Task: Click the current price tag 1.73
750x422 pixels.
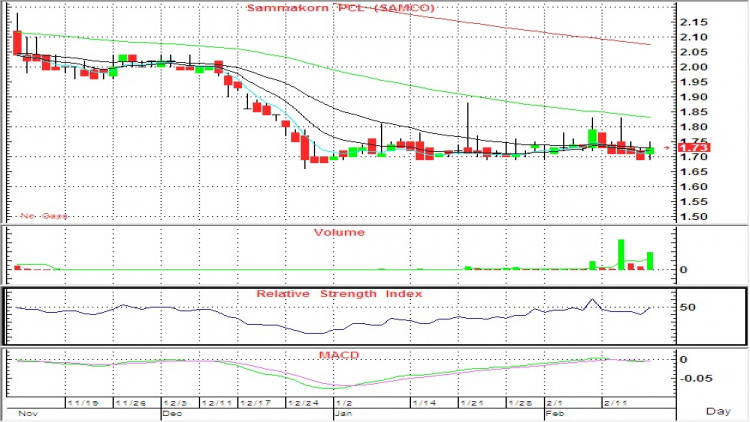Action: tap(694, 148)
